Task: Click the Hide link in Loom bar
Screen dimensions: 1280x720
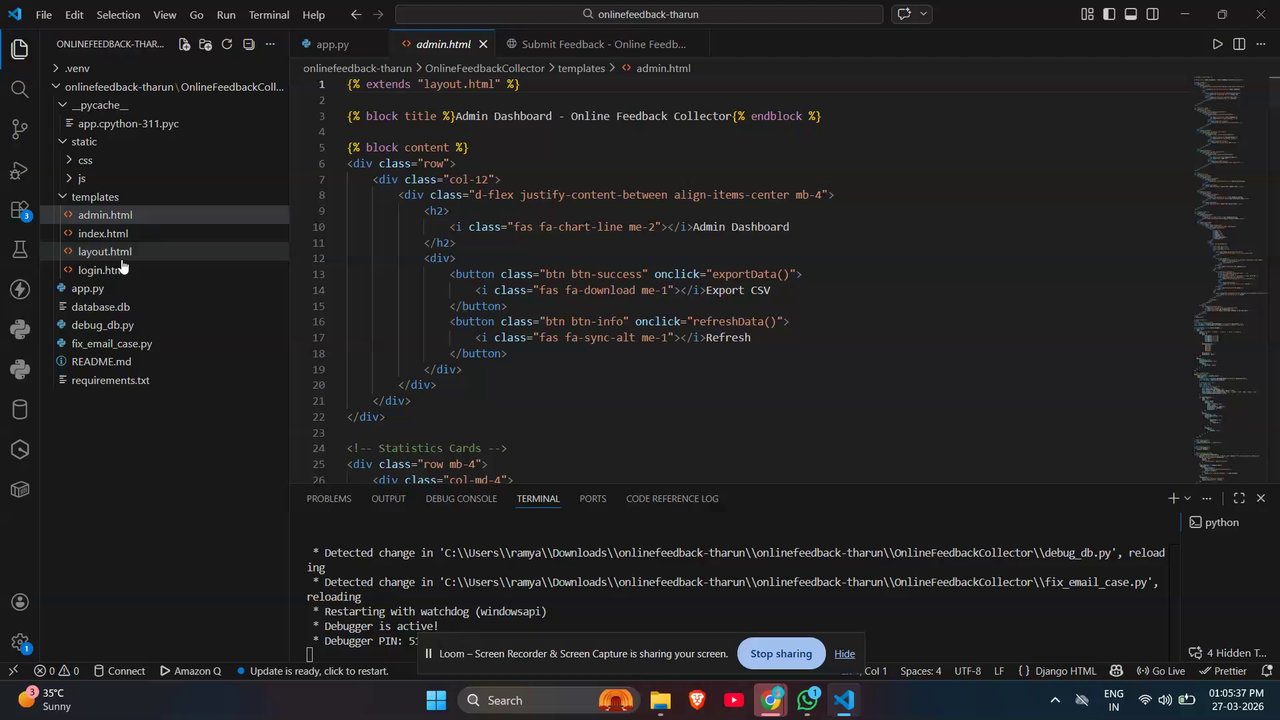Action: point(845,654)
